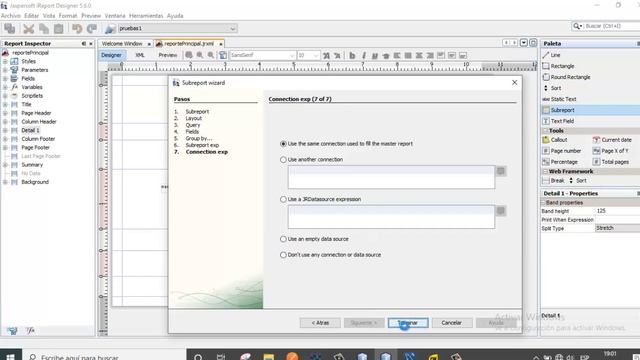Image resolution: width=640 pixels, height=360 pixels.
Task: Click the Copy toolbar icon
Action: click(44, 29)
